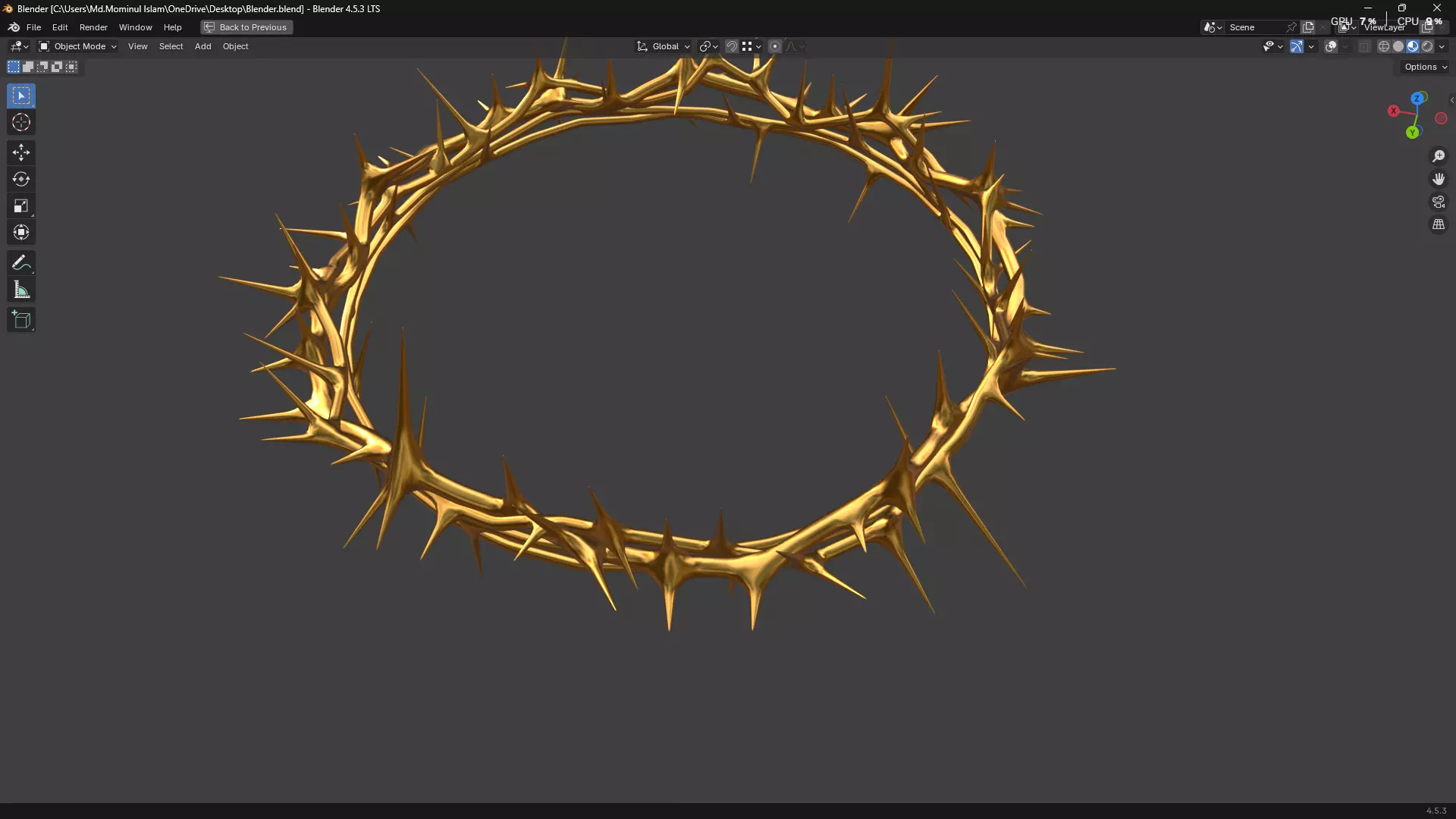Click the Blender logo menu
This screenshot has height=819, width=1456.
[14, 27]
